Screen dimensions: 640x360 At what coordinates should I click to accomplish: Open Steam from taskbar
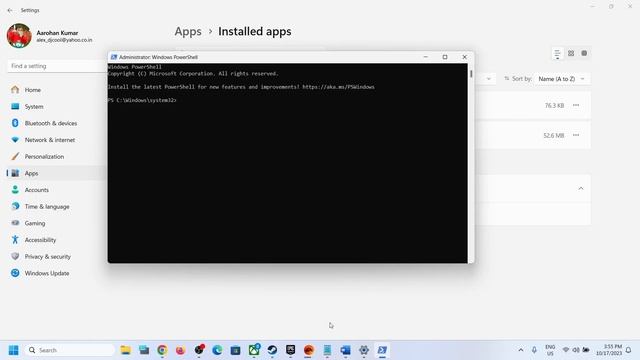tap(272, 350)
